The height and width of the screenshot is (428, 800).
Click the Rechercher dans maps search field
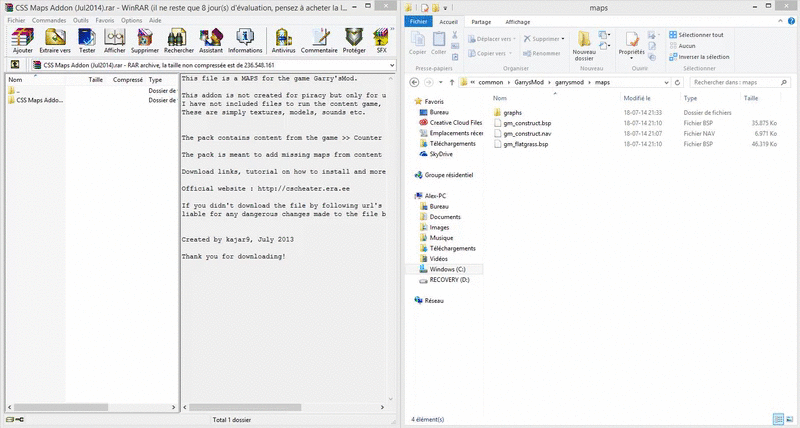click(739, 82)
